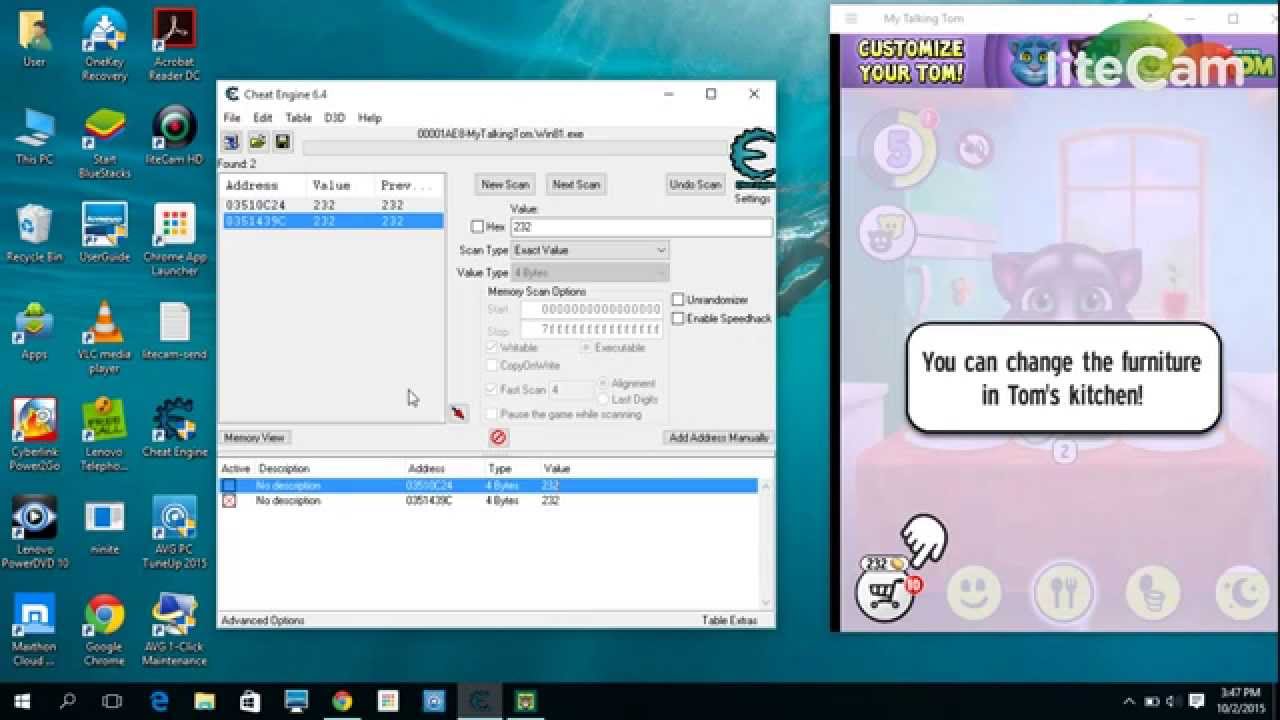This screenshot has height=720, width=1280.
Task: Click the moon sleep button in Talking Tom
Action: (1243, 593)
